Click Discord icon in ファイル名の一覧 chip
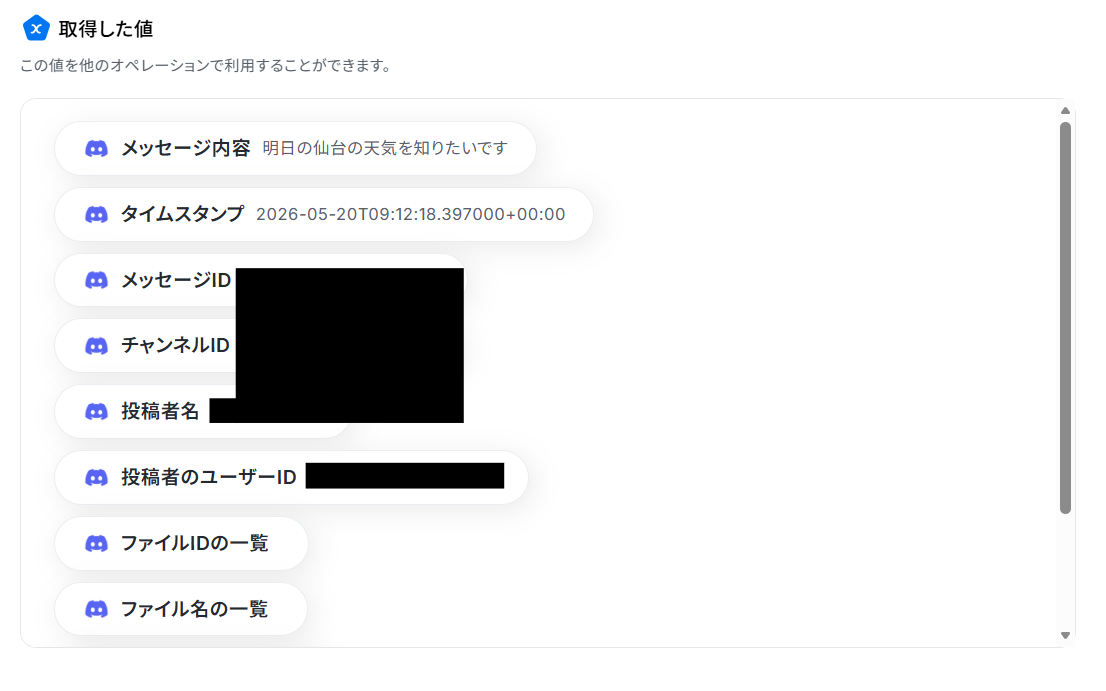 pos(97,609)
